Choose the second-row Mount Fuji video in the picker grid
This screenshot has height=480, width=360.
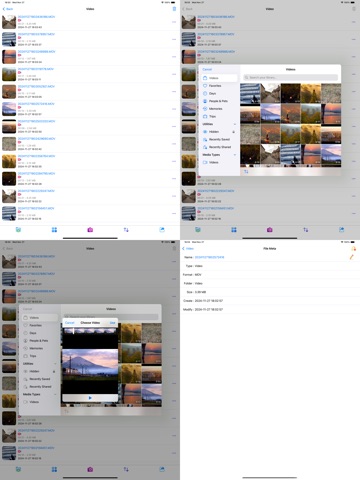270,113
